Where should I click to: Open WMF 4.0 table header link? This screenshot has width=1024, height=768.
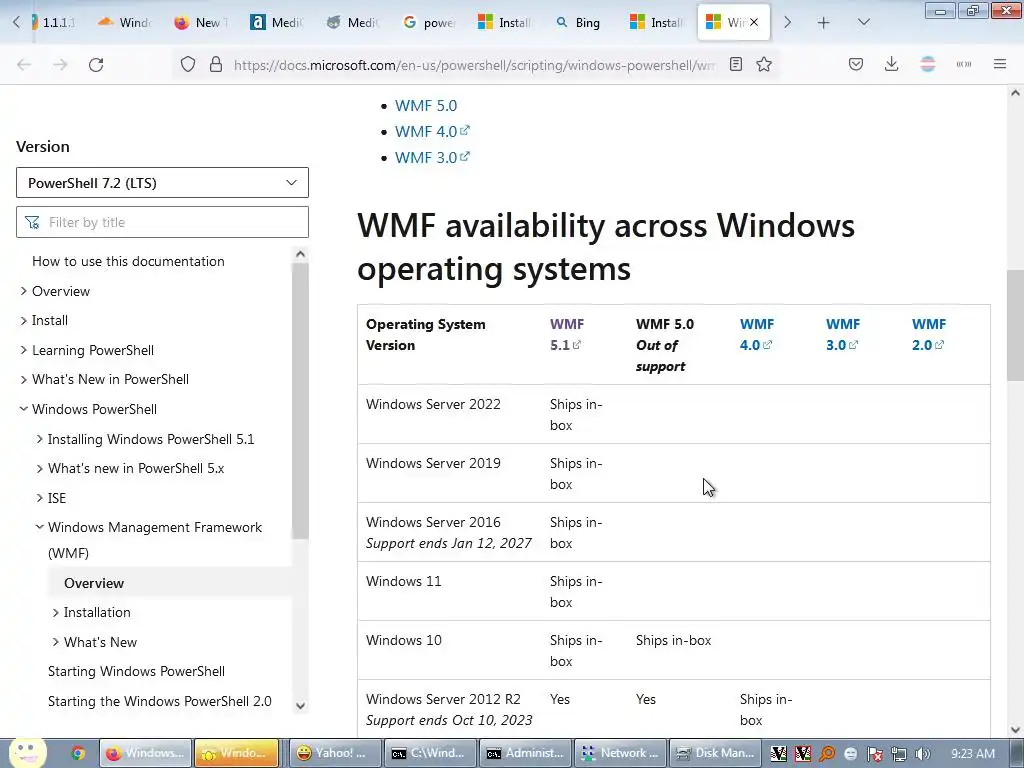click(x=756, y=334)
